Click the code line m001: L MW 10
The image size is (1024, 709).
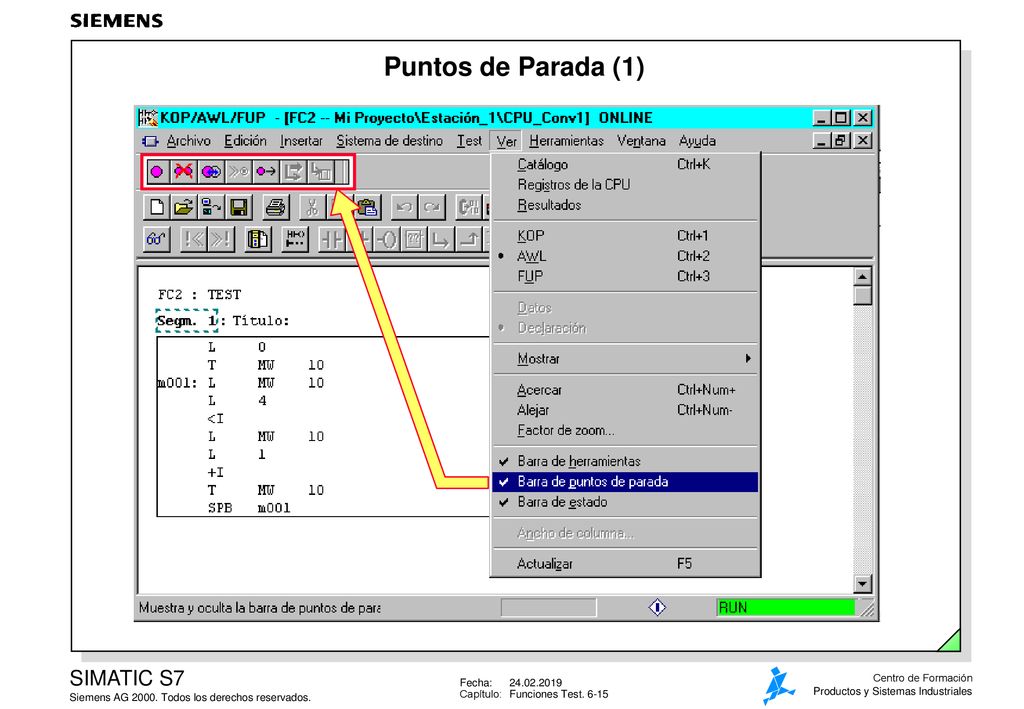click(240, 383)
